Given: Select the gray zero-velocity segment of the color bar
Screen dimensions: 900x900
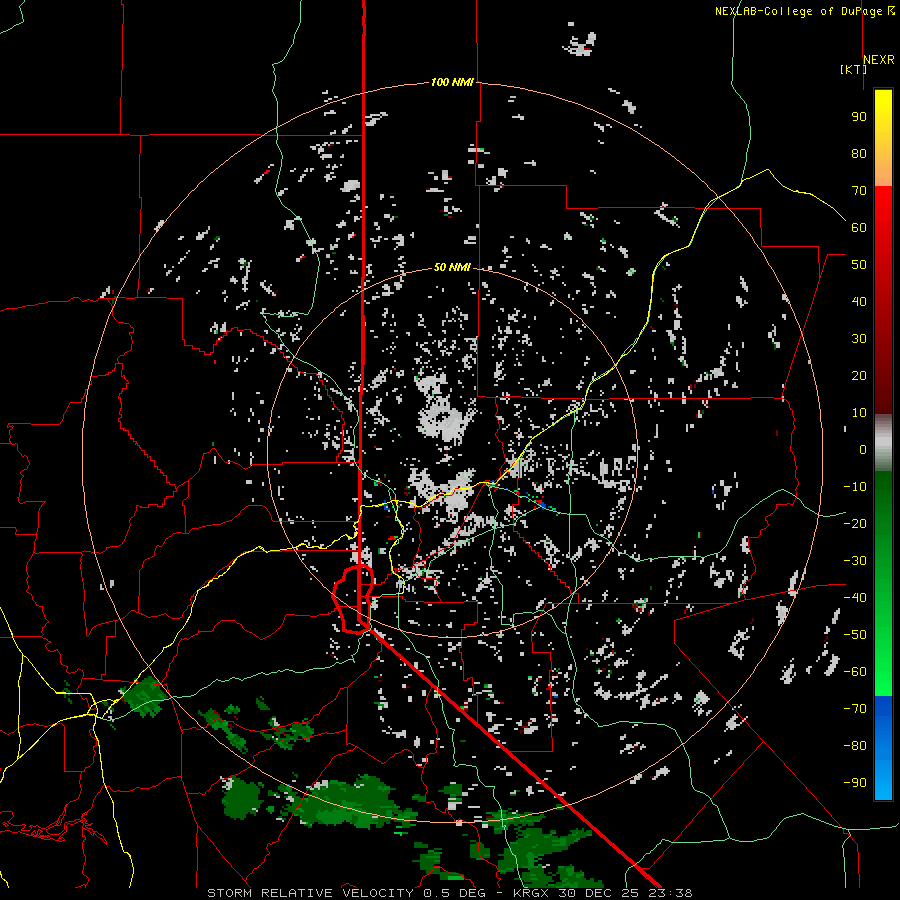Looking at the screenshot, I should (x=883, y=443).
